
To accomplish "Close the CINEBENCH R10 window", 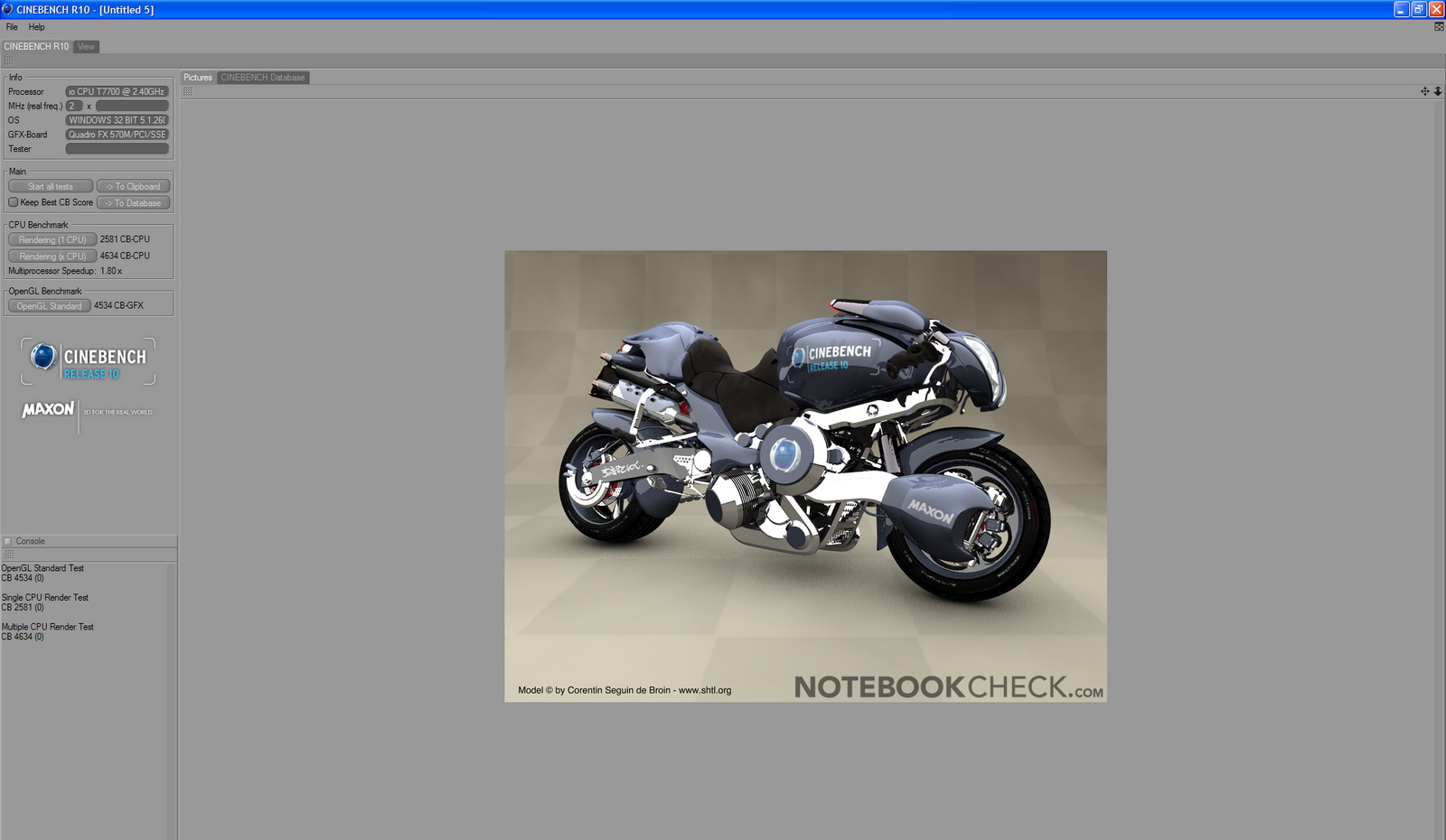I will pos(1436,9).
